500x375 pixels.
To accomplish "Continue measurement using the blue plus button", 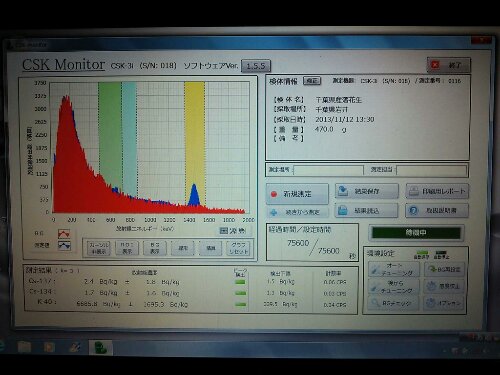I will click(x=297, y=212).
